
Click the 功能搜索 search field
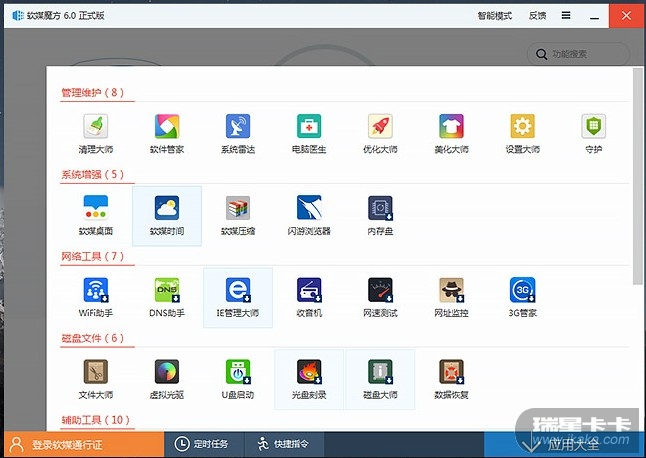578,54
